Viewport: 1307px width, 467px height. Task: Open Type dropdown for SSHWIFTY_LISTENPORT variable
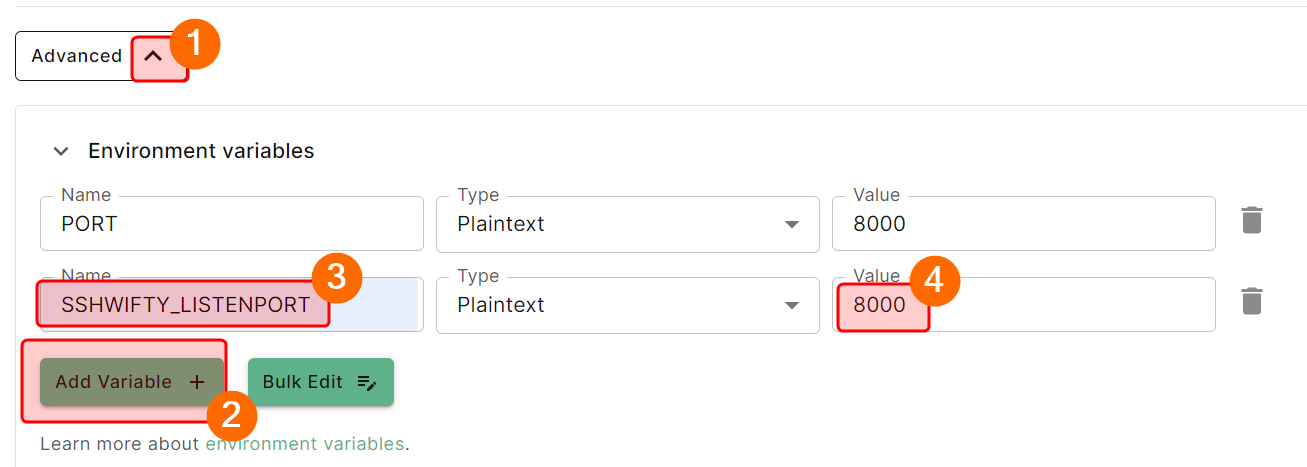(x=791, y=305)
